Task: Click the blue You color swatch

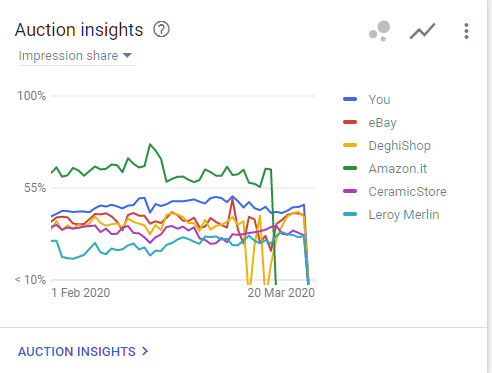Action: [350, 99]
